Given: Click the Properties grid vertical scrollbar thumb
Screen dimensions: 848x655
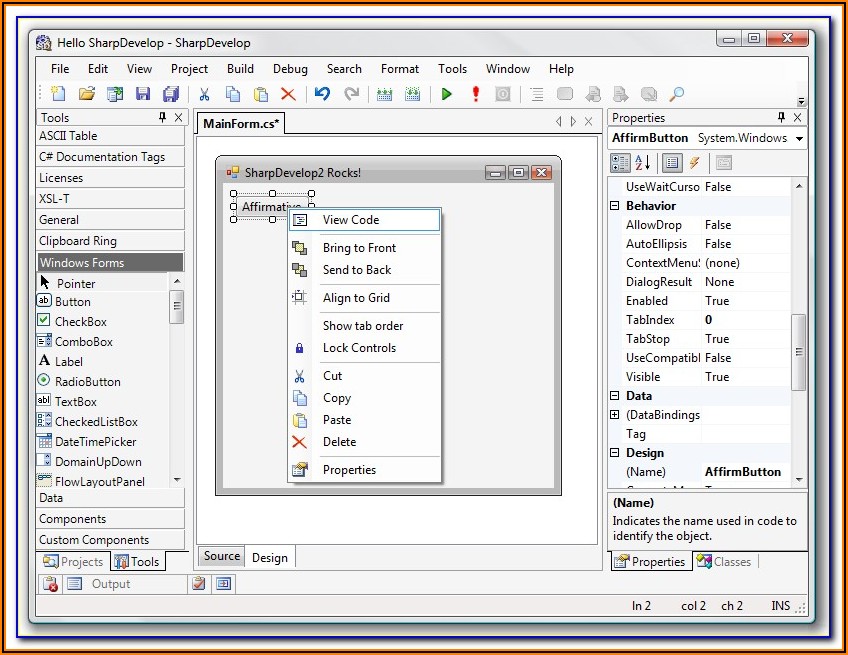Looking at the screenshot, I should (x=798, y=352).
